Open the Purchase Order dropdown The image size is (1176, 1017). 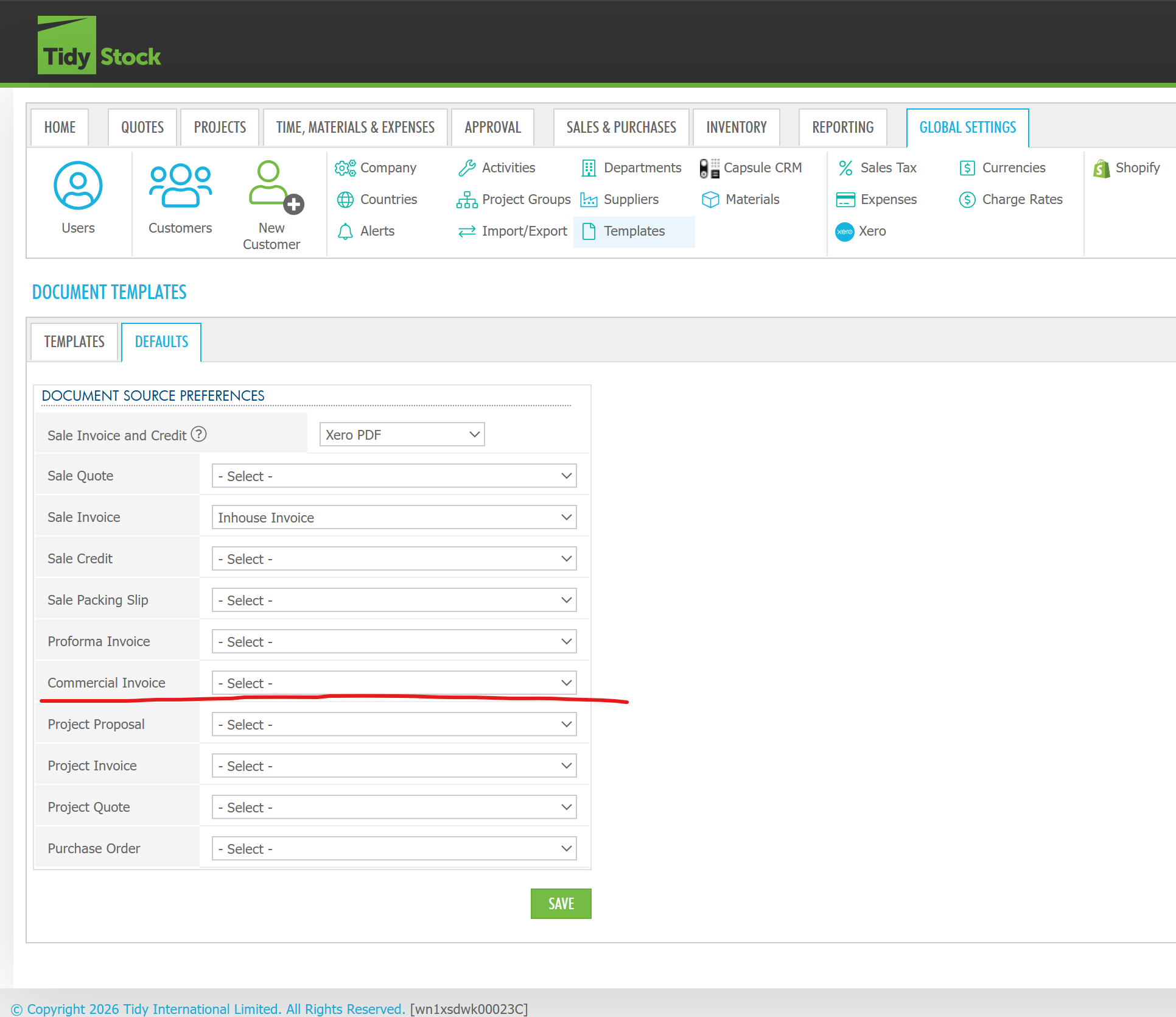point(394,849)
